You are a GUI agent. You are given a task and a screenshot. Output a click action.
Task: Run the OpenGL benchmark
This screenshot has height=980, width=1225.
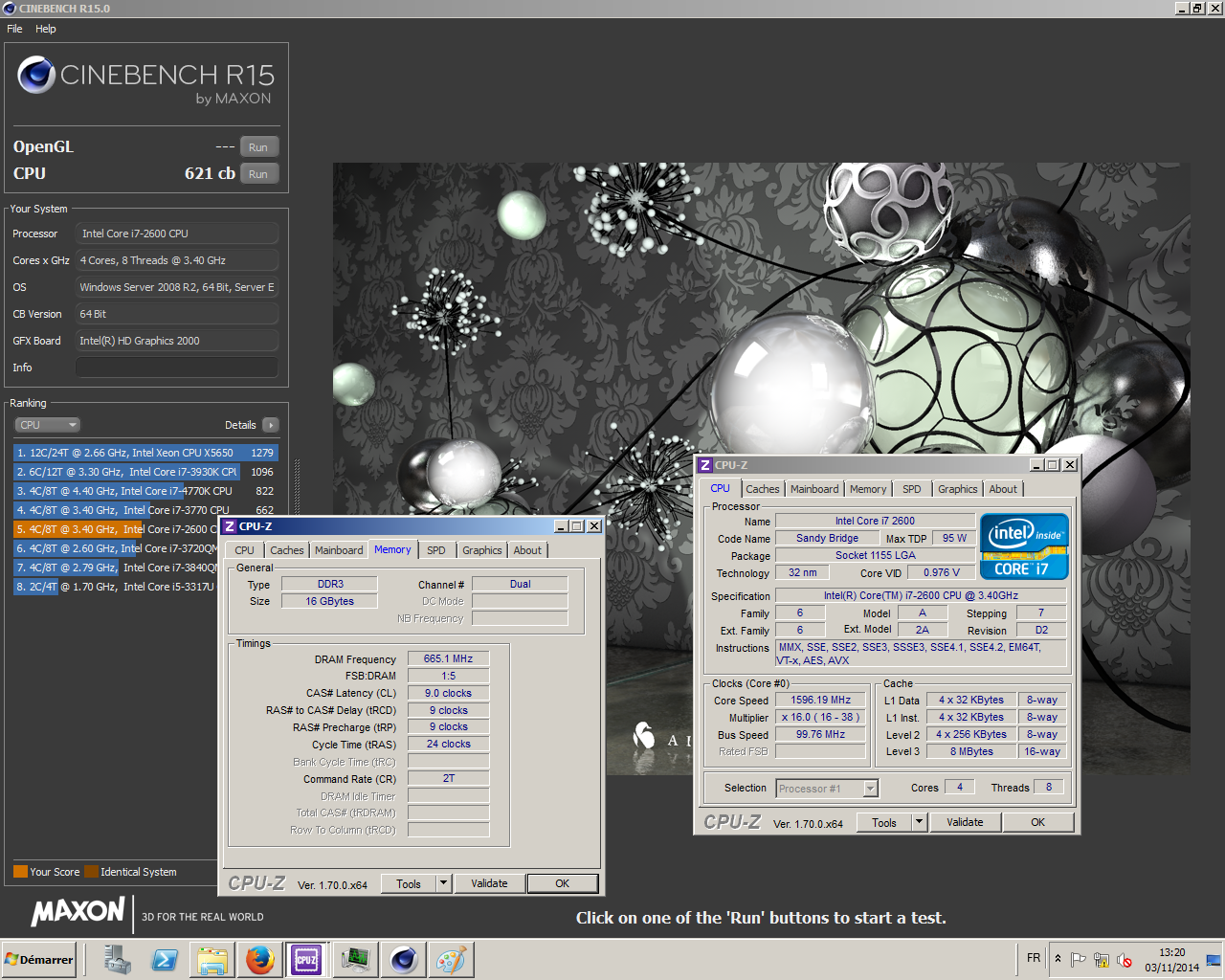tap(258, 147)
